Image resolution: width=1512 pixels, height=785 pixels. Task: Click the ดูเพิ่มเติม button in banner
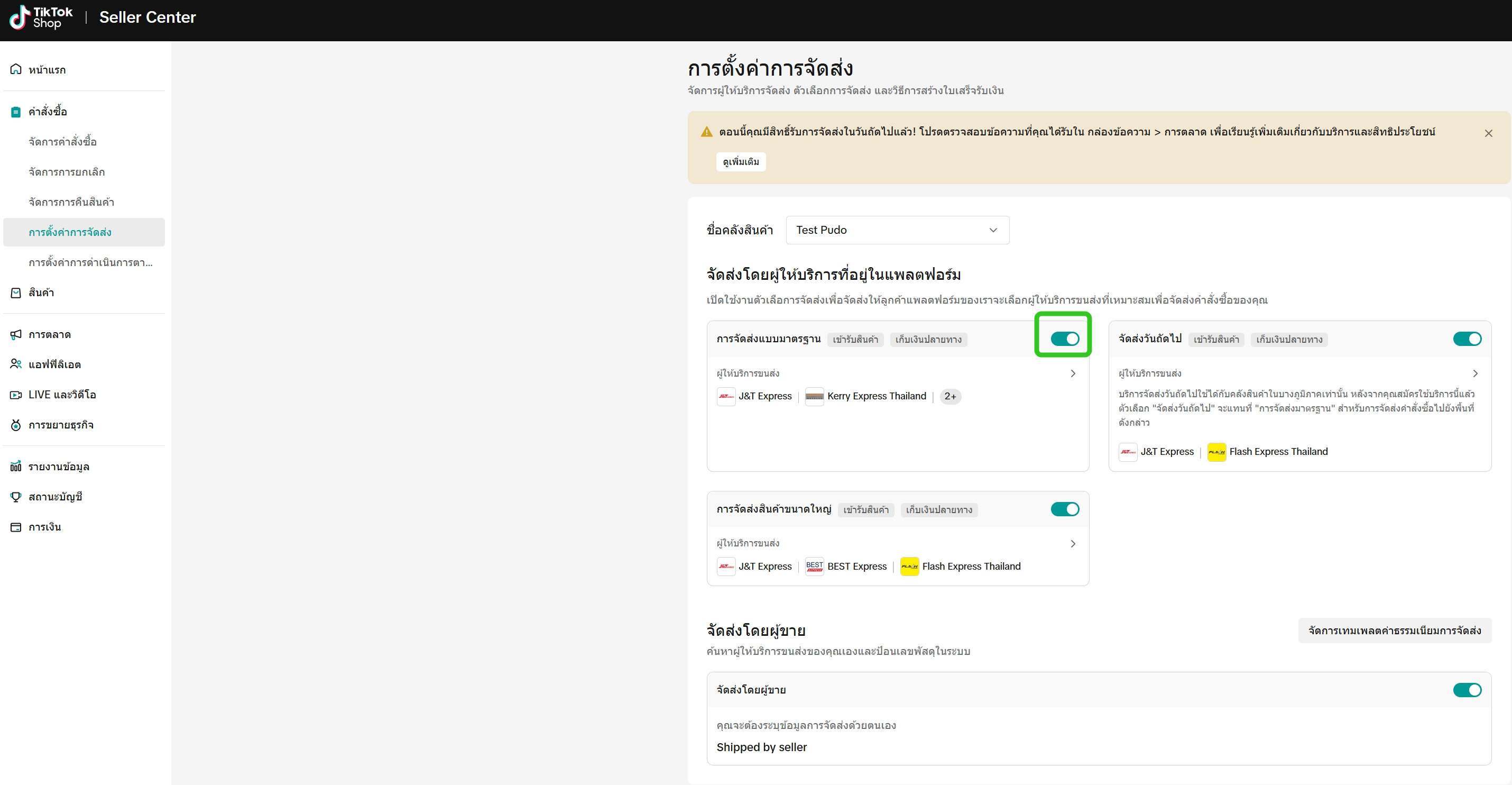741,162
